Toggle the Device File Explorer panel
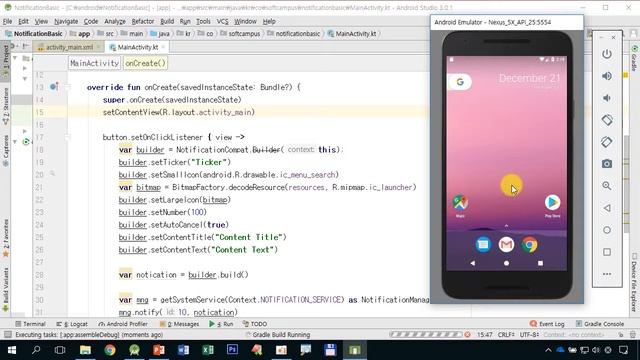Viewport: 640px width, 360px height. (634, 282)
